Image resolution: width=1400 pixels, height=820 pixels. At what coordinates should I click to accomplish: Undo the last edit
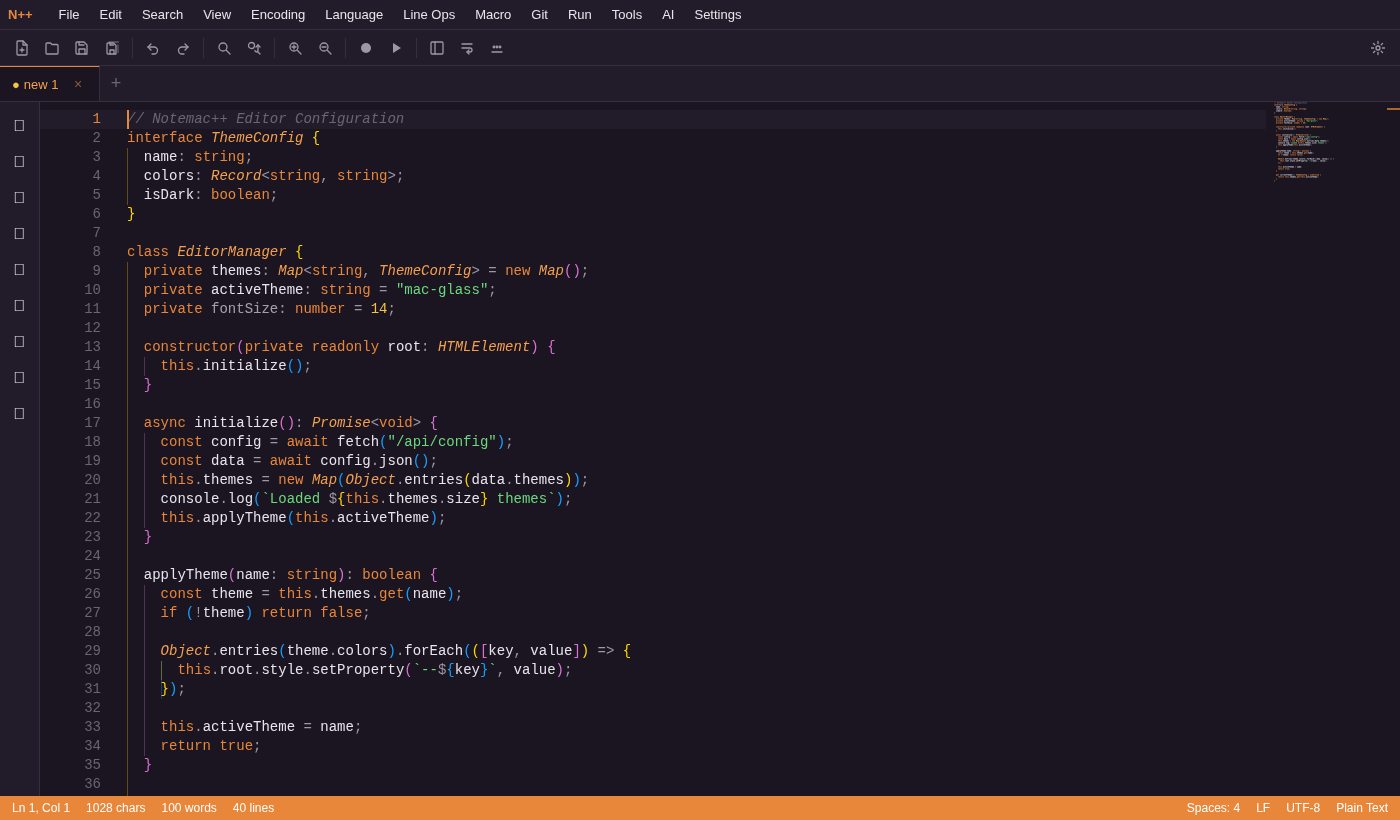pos(152,47)
